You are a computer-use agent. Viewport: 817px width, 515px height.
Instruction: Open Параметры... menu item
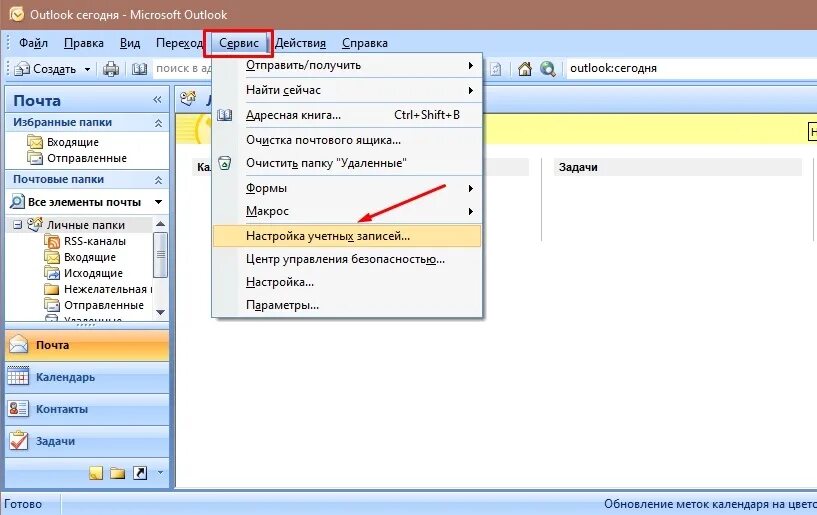click(347, 305)
